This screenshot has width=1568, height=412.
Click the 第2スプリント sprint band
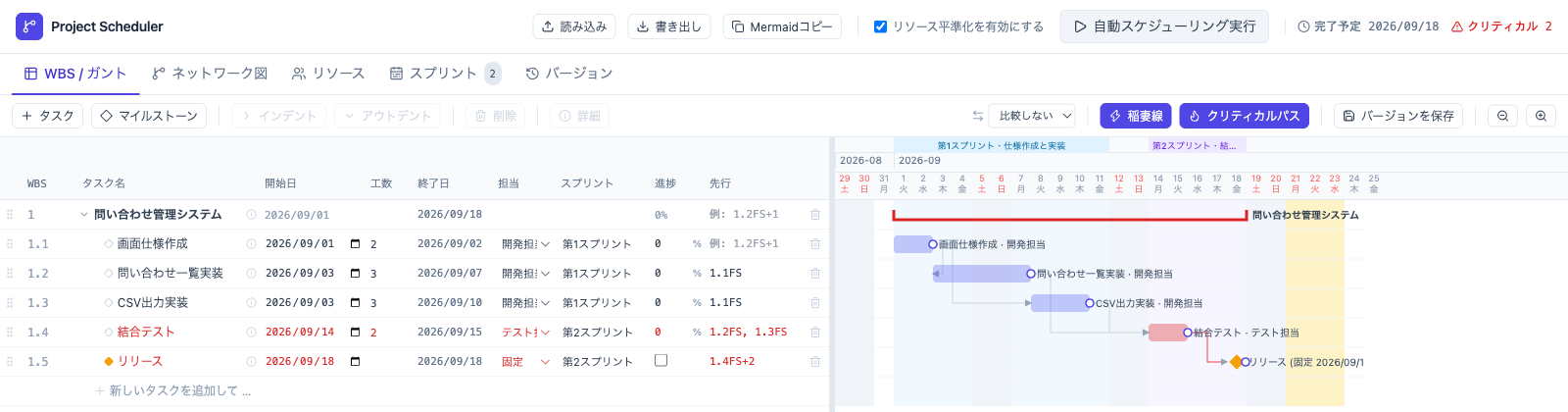point(1198,145)
